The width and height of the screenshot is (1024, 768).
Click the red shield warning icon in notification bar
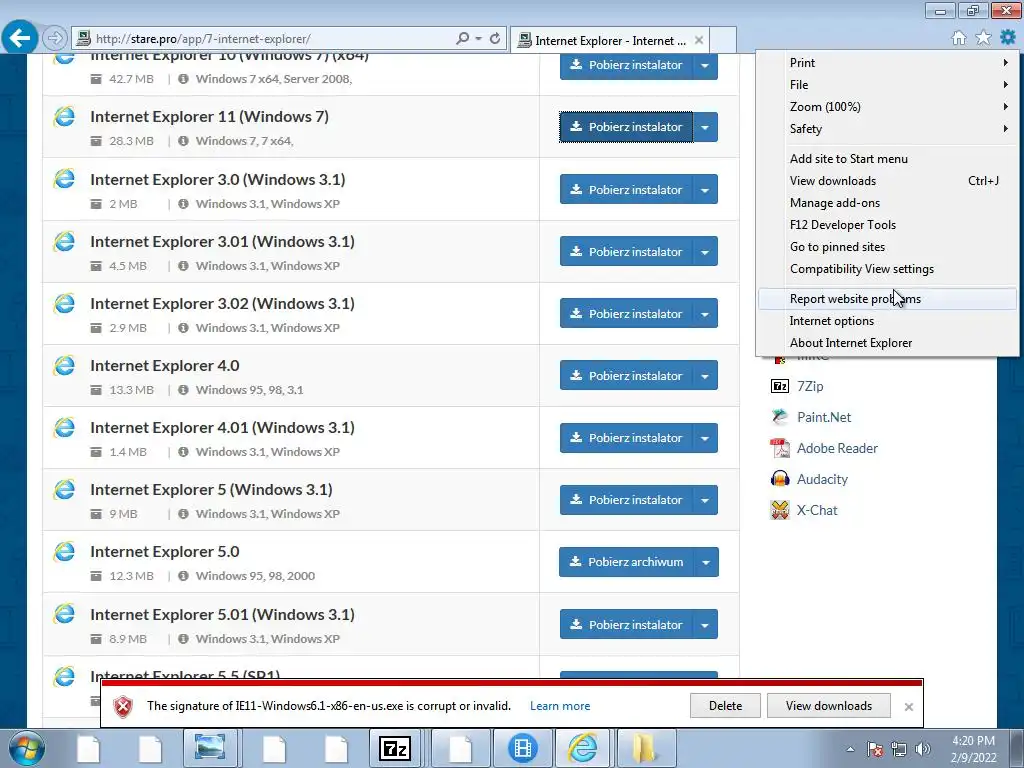coord(123,707)
